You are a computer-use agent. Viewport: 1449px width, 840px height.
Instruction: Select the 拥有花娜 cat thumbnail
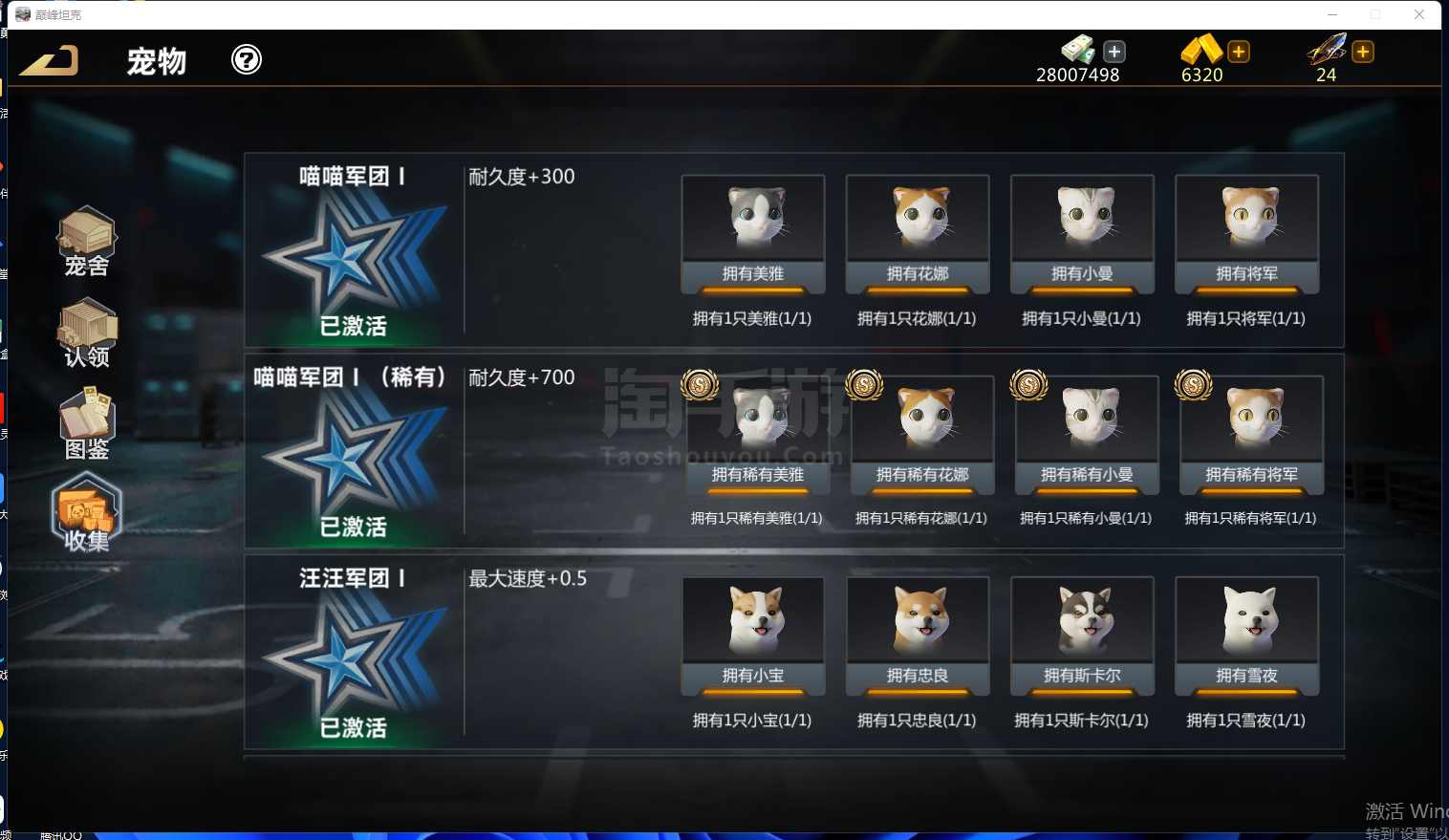coord(918,234)
